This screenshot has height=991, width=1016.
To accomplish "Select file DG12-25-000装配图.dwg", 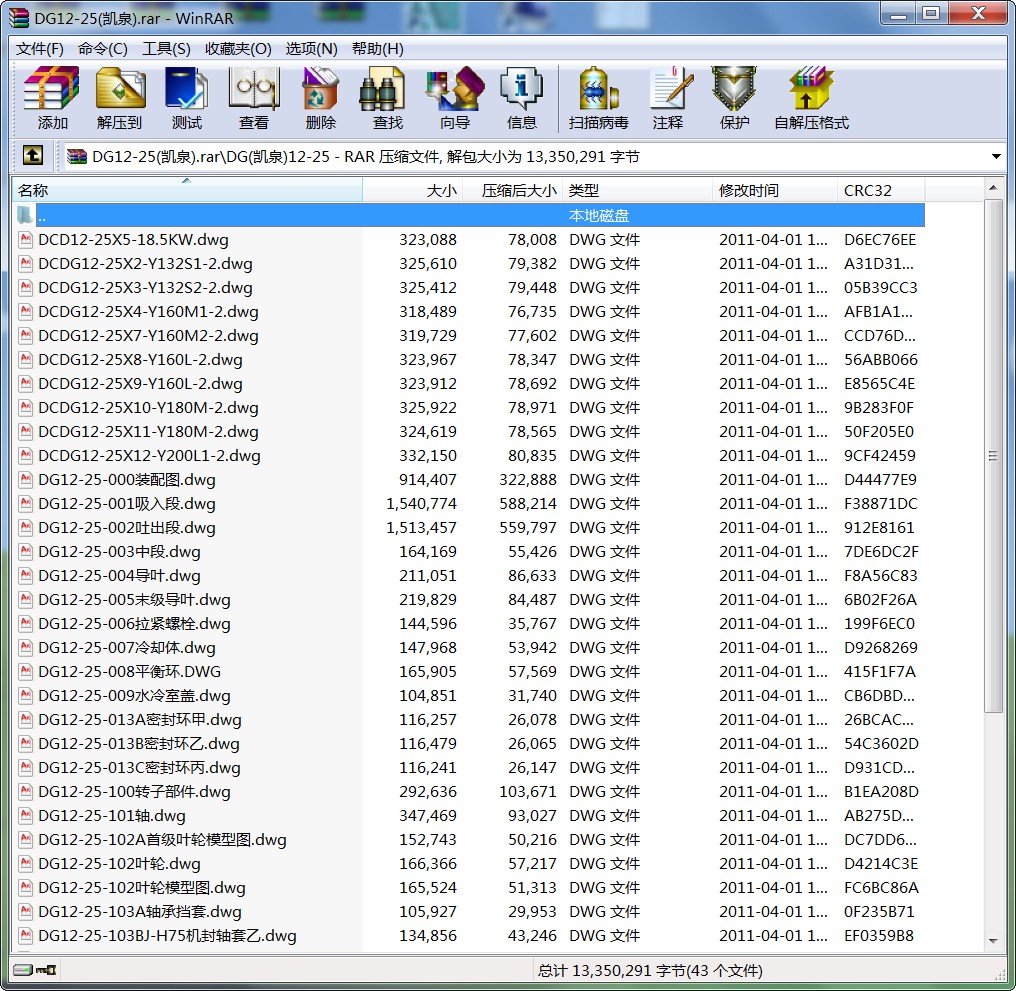I will click(x=126, y=480).
